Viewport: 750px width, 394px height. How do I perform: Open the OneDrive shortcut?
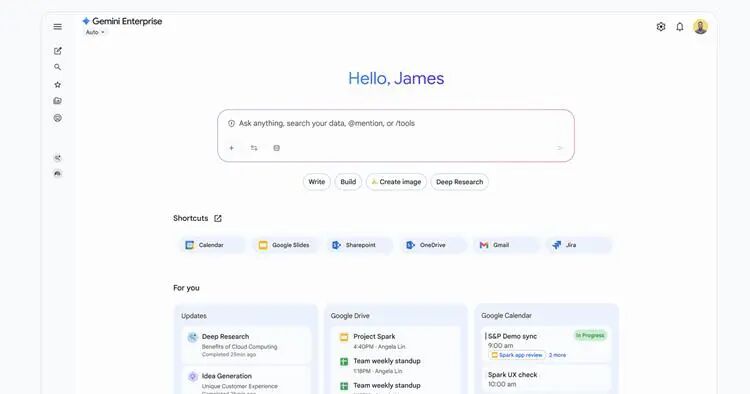click(432, 245)
